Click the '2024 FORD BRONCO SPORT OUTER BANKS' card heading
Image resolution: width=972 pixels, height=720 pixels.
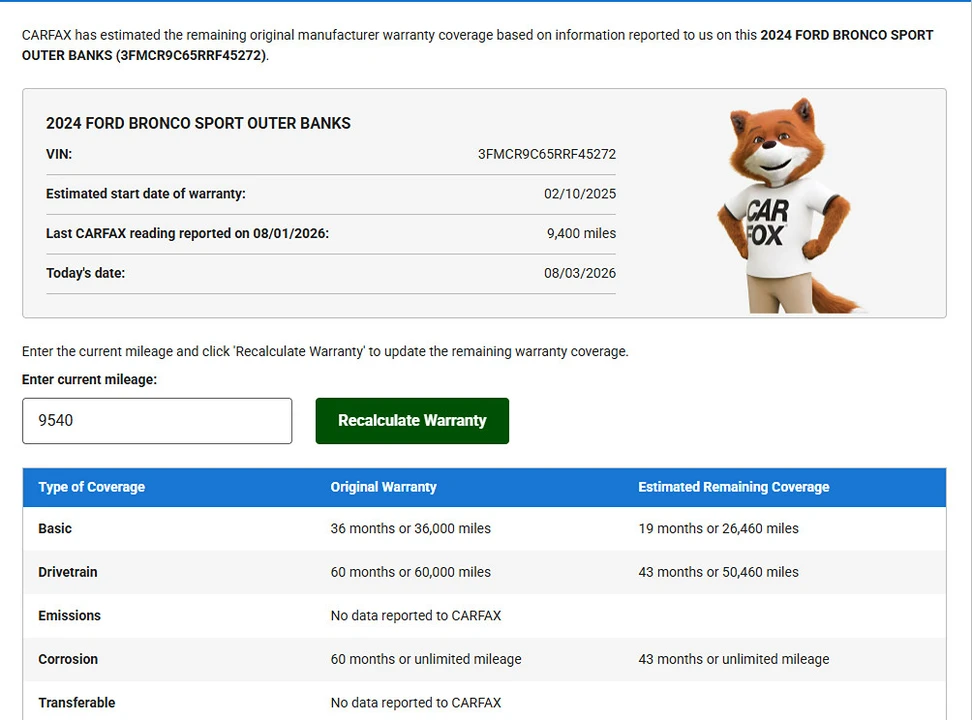[198, 123]
